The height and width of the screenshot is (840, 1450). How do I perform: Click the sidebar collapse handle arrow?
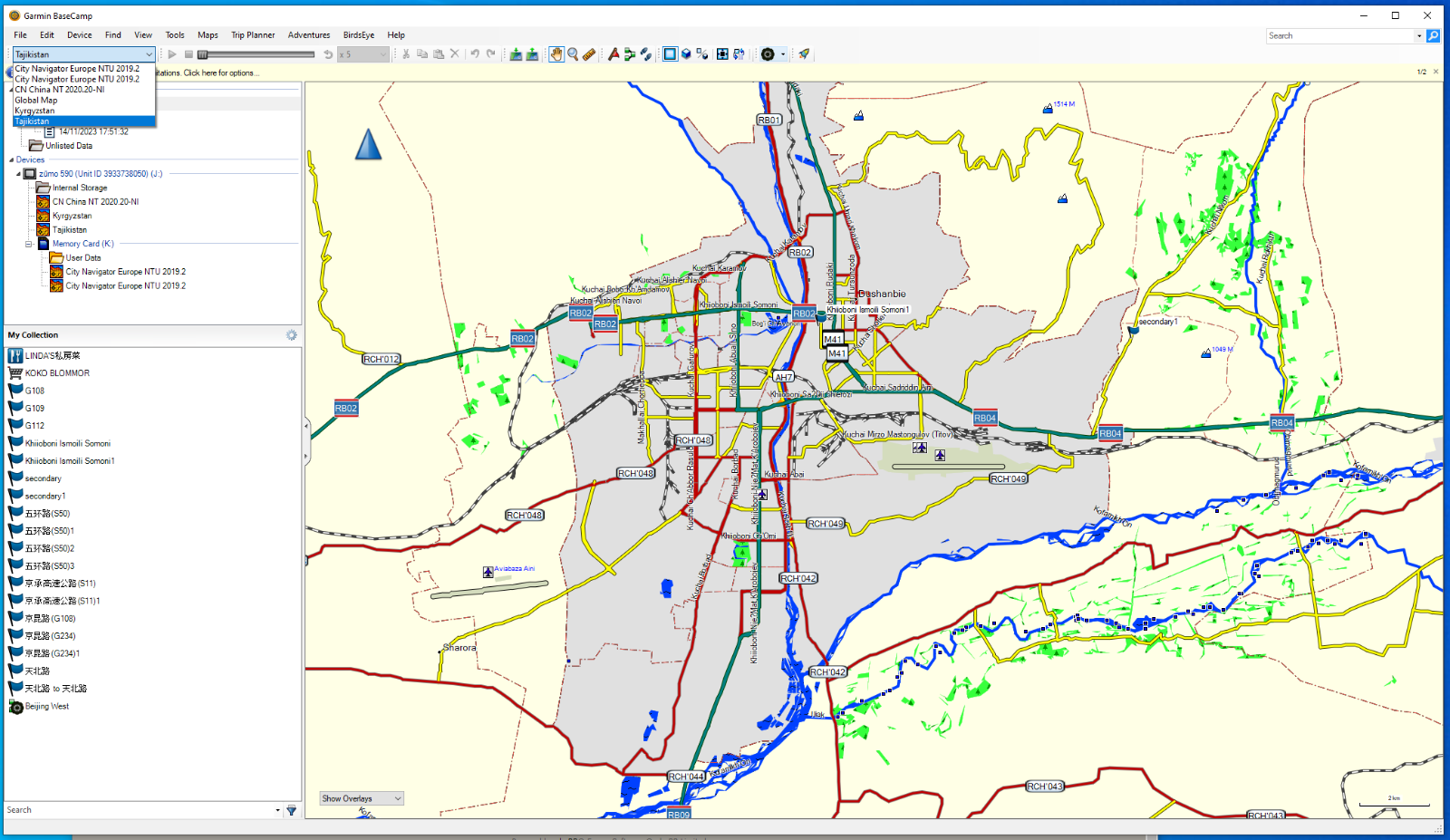point(306,425)
